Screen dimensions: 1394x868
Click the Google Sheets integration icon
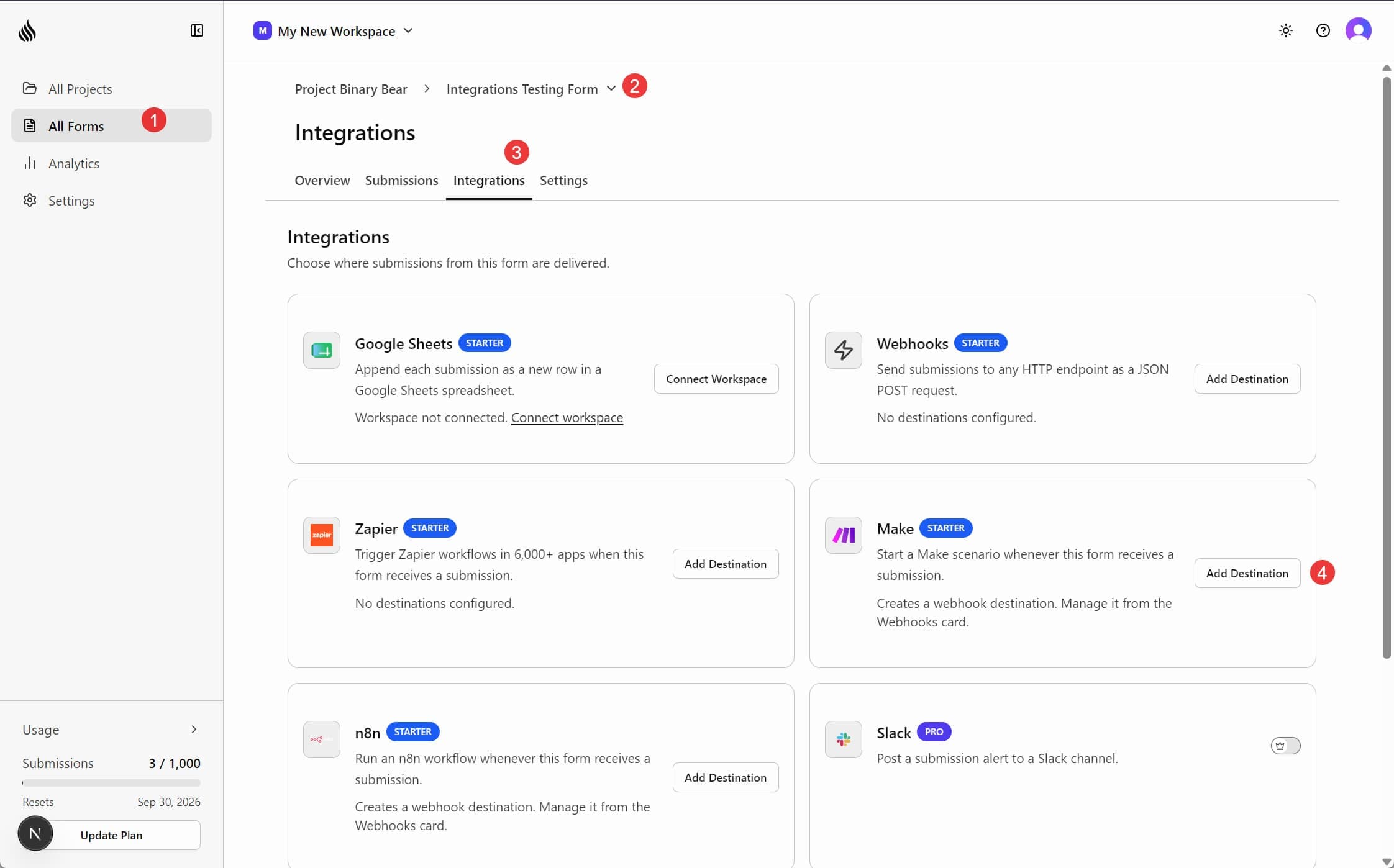click(322, 350)
